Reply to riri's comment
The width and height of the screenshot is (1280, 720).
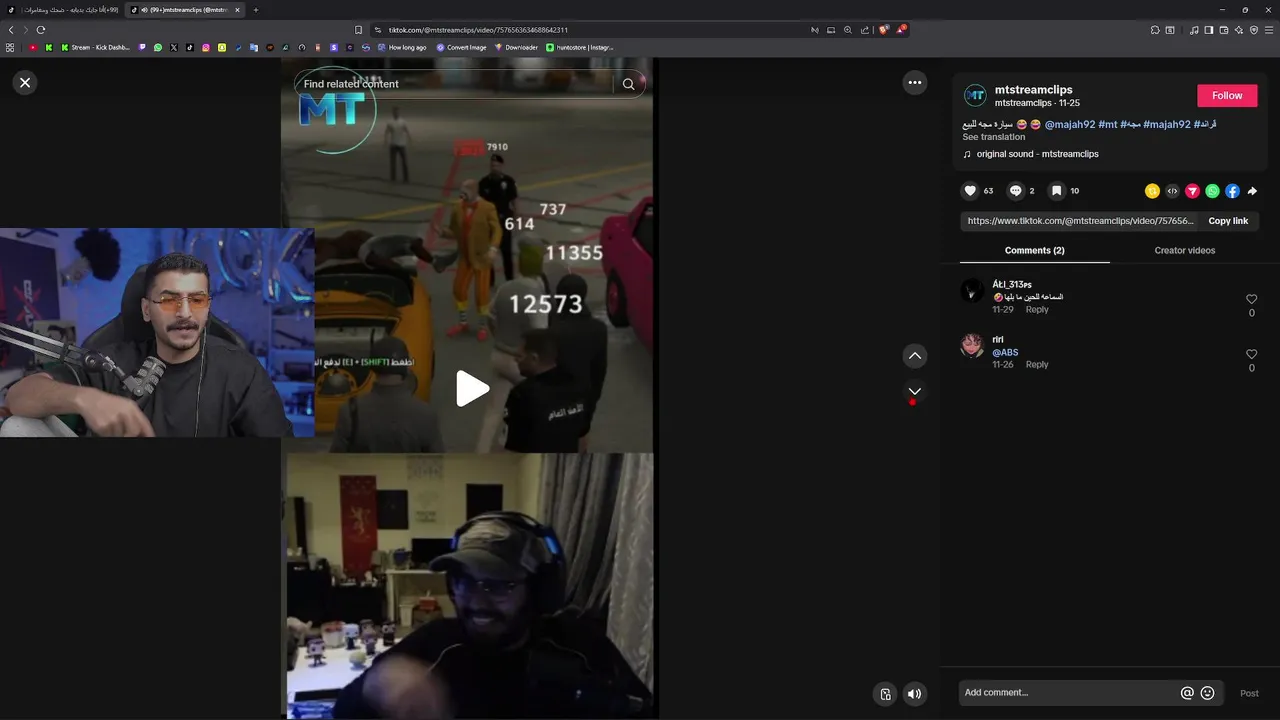click(x=1037, y=365)
